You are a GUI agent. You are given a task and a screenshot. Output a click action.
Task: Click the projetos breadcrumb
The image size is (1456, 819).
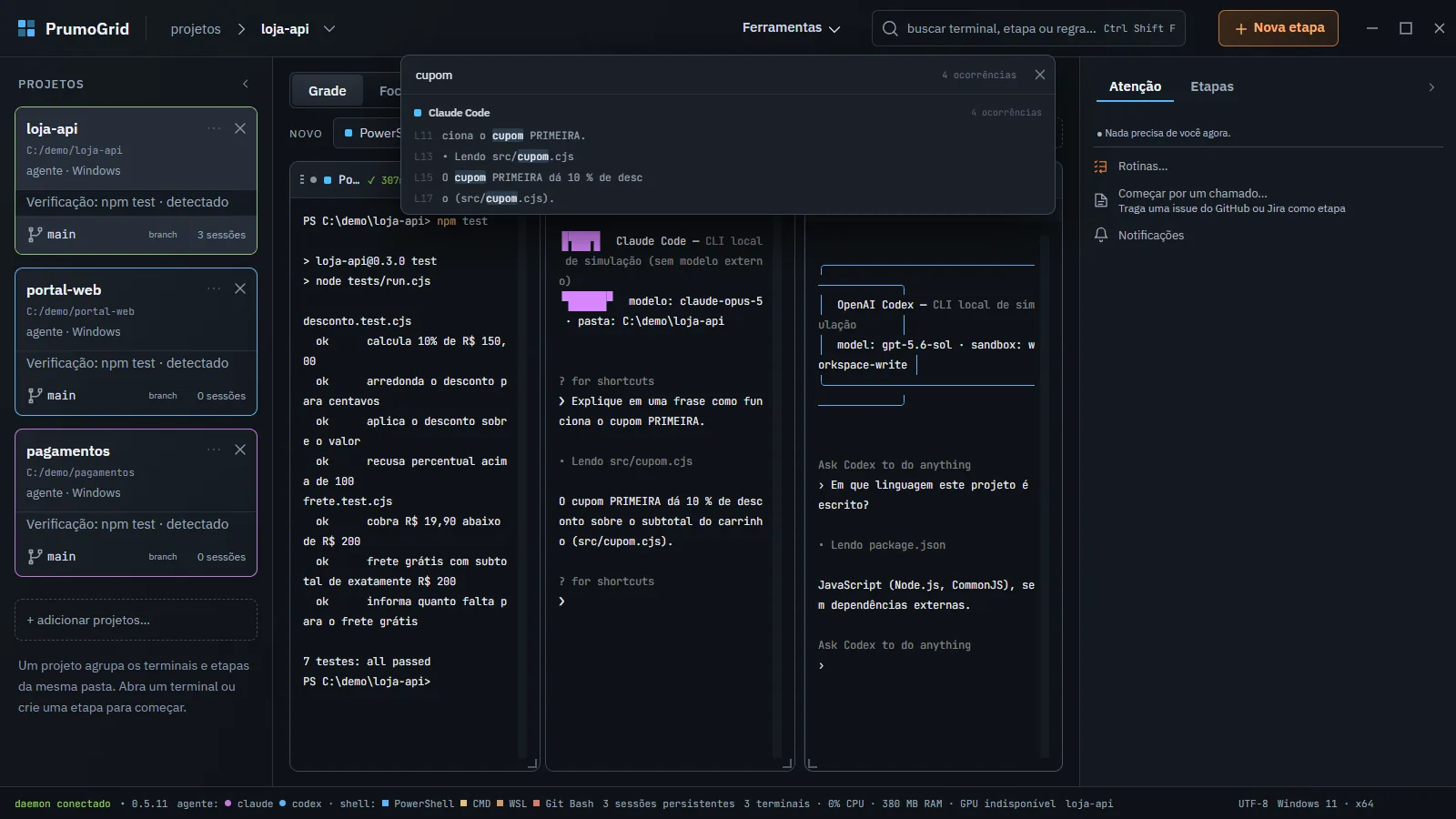coord(196,29)
